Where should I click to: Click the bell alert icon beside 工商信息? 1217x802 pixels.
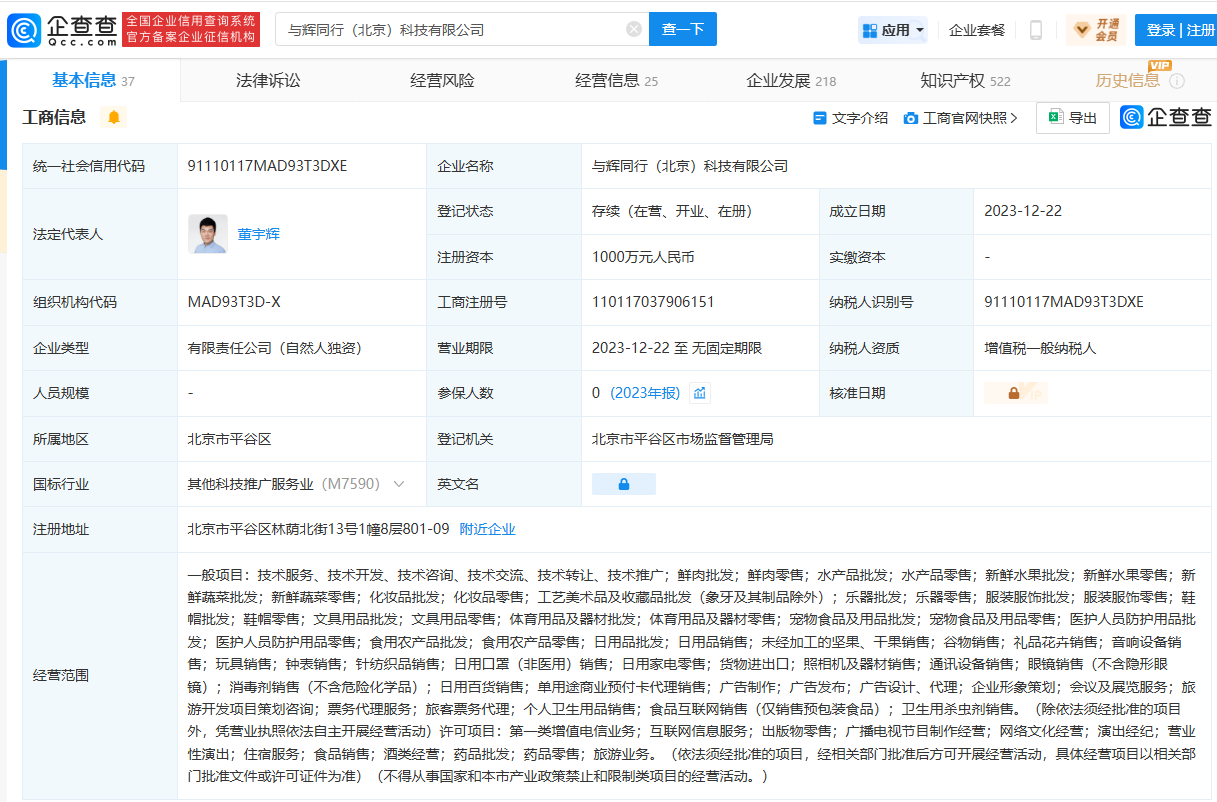[x=114, y=117]
